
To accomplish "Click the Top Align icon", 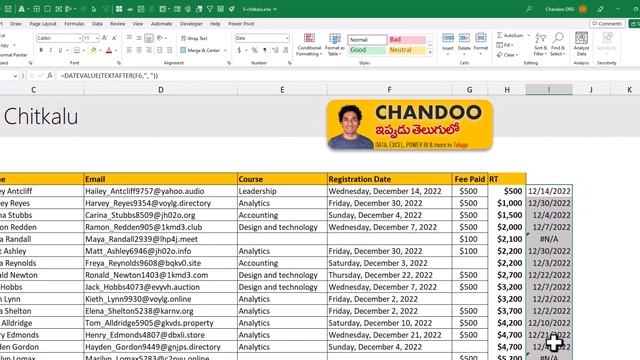I will pyautogui.click(x=129, y=38).
